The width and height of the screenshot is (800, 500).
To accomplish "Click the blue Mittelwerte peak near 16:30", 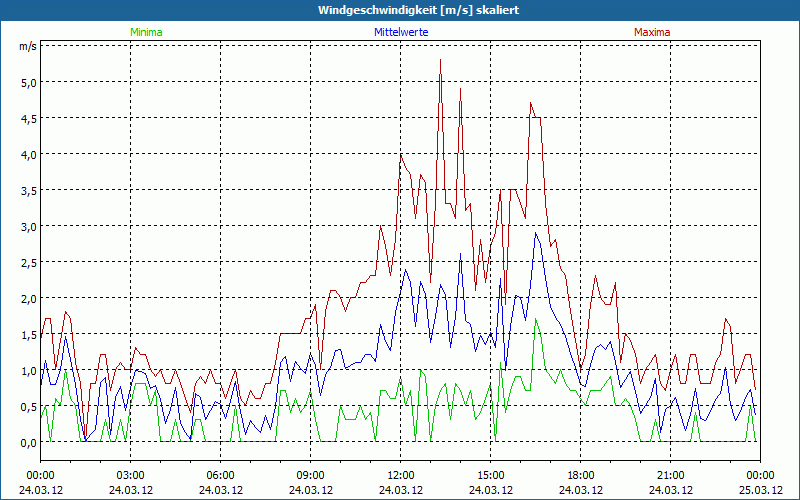I will pos(535,233).
